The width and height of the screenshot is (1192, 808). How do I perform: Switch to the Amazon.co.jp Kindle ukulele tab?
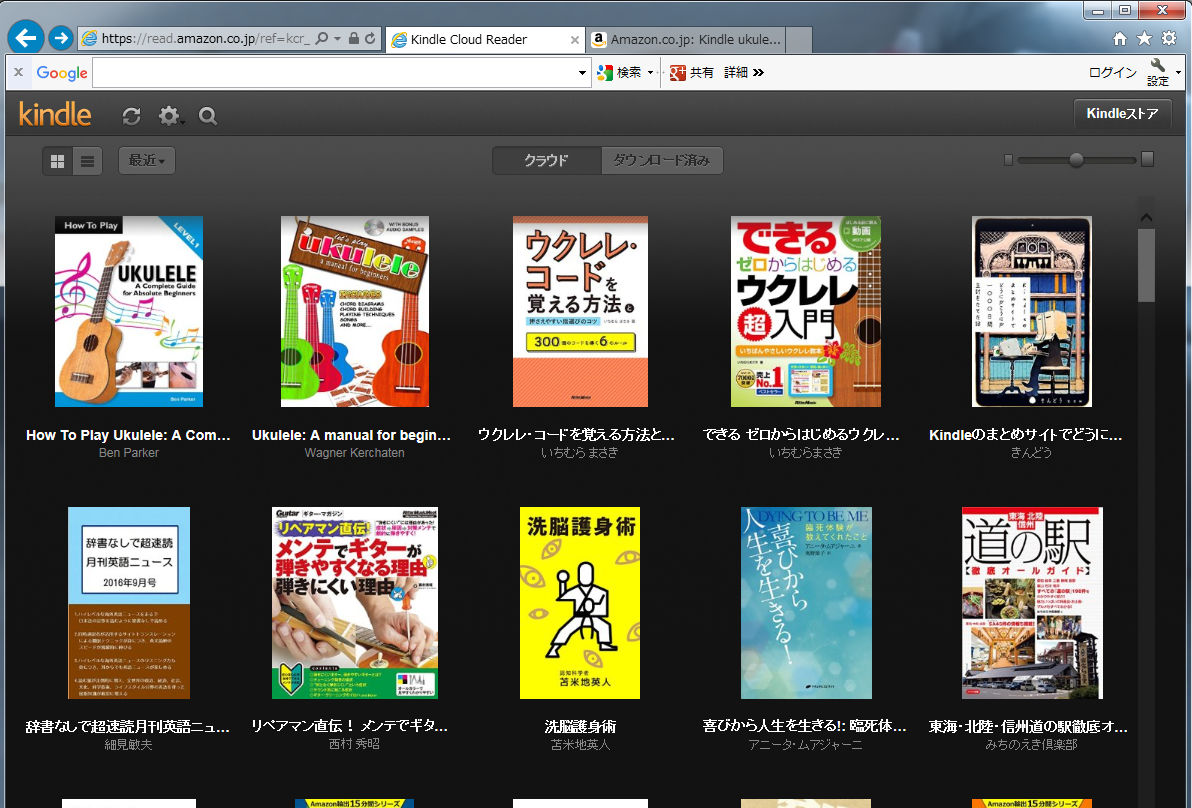pos(686,40)
